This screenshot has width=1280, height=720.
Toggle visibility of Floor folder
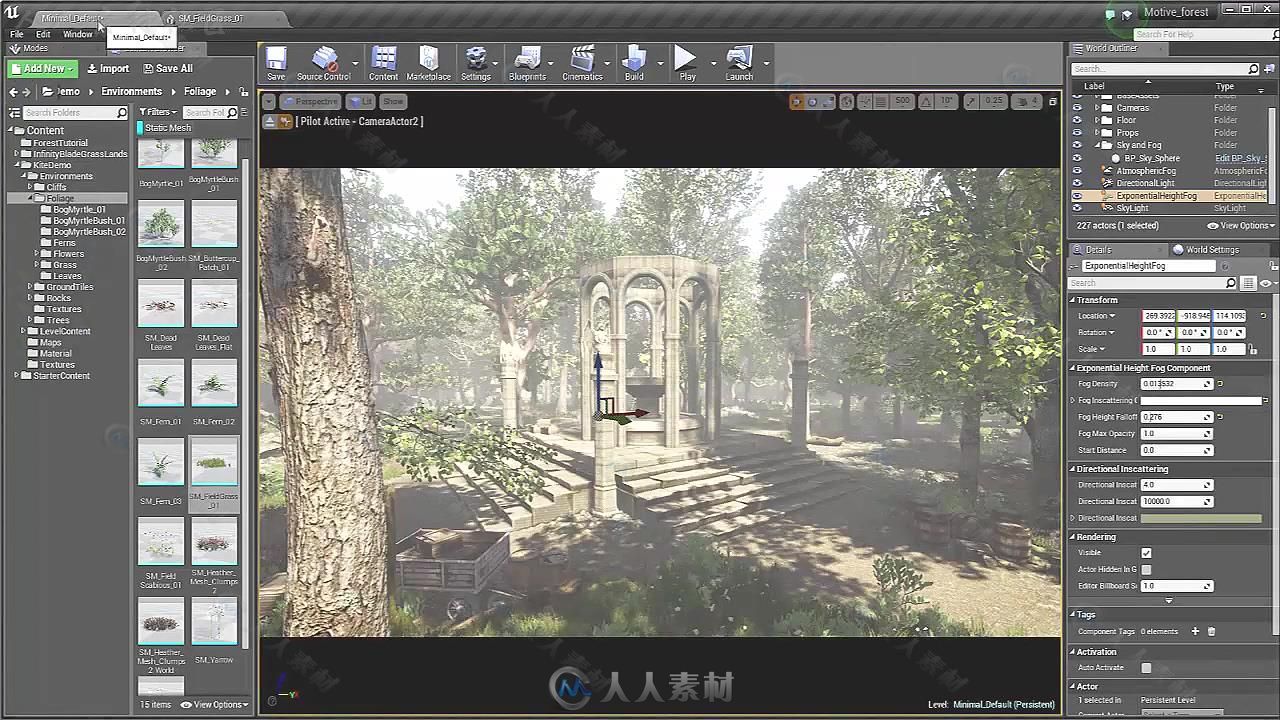(x=1077, y=120)
